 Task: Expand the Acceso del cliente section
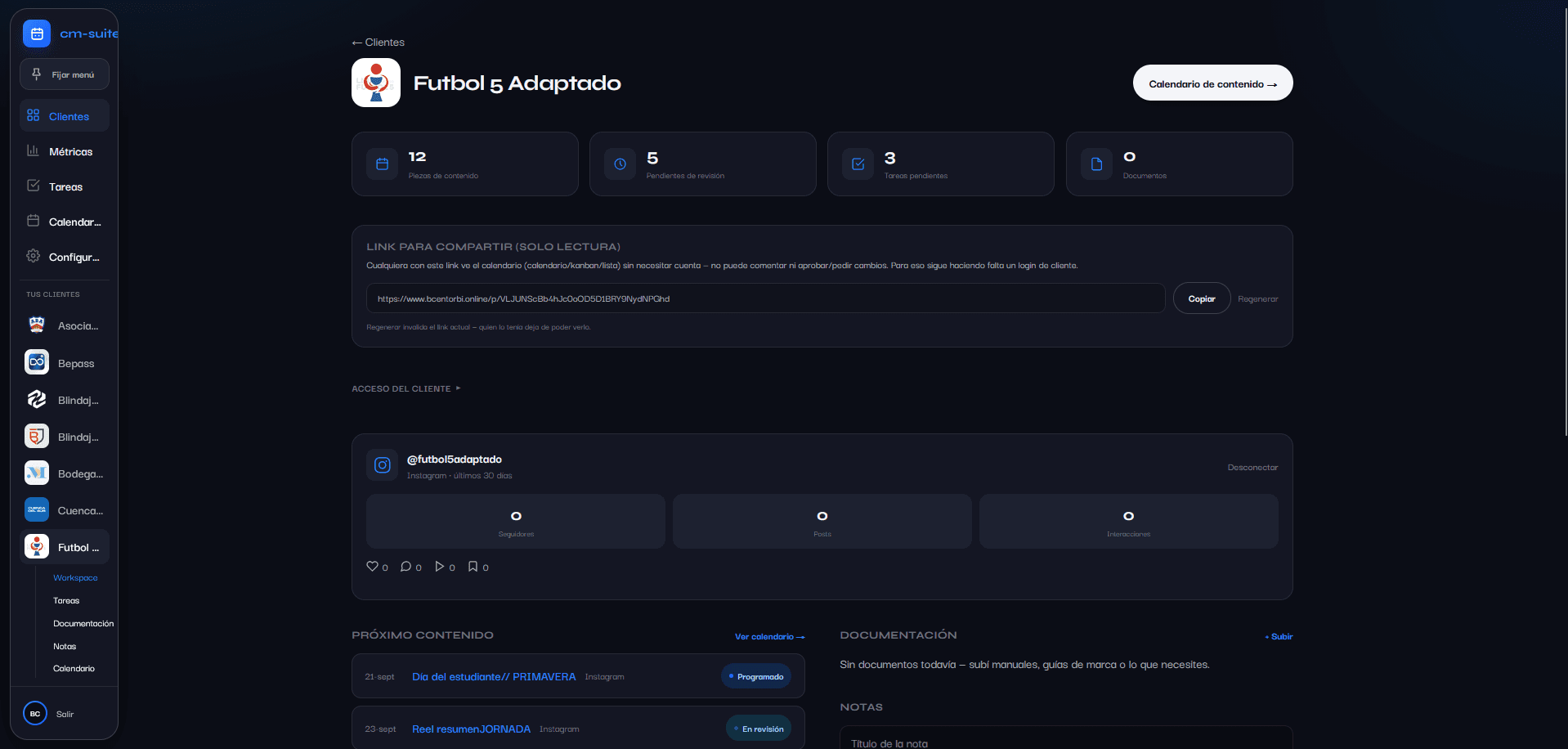[x=406, y=389]
